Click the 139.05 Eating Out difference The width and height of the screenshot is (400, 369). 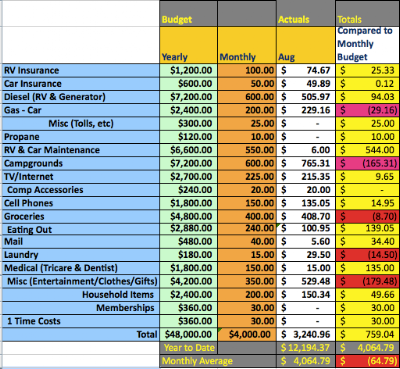click(367, 229)
